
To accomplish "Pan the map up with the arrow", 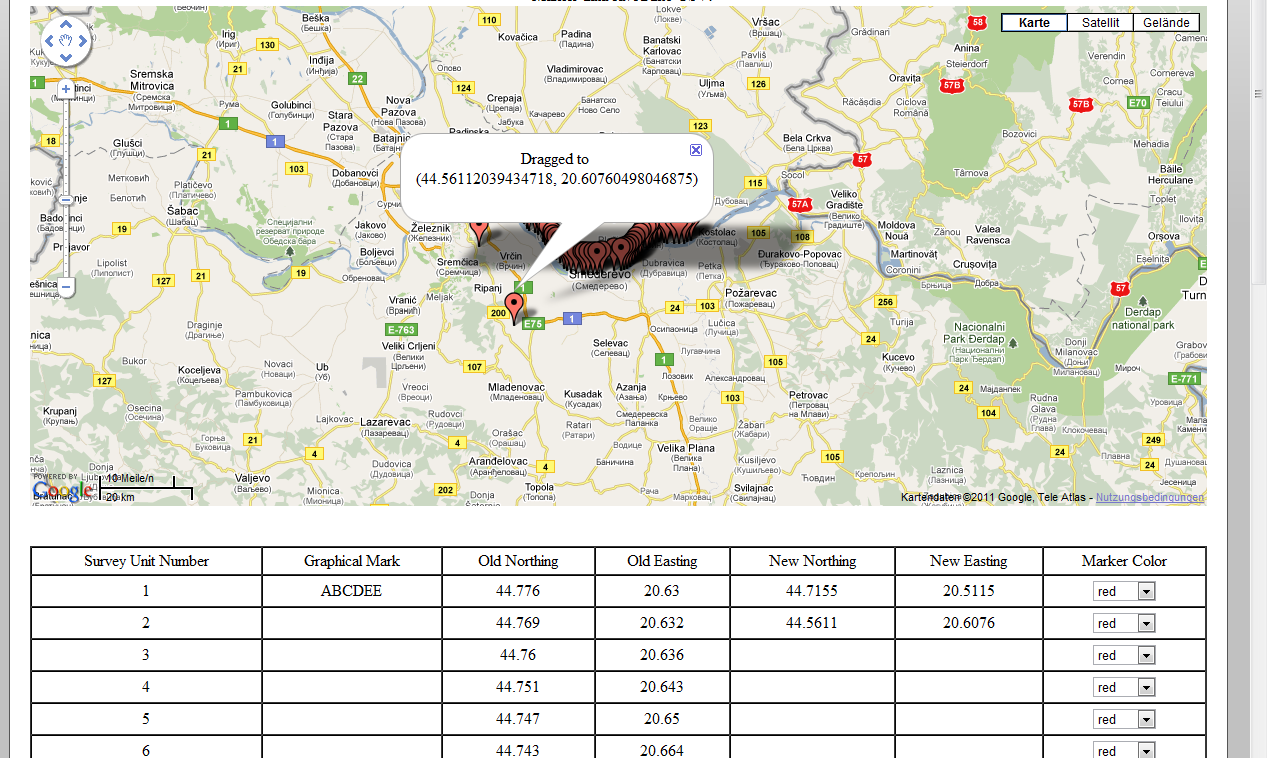I will coord(66,24).
